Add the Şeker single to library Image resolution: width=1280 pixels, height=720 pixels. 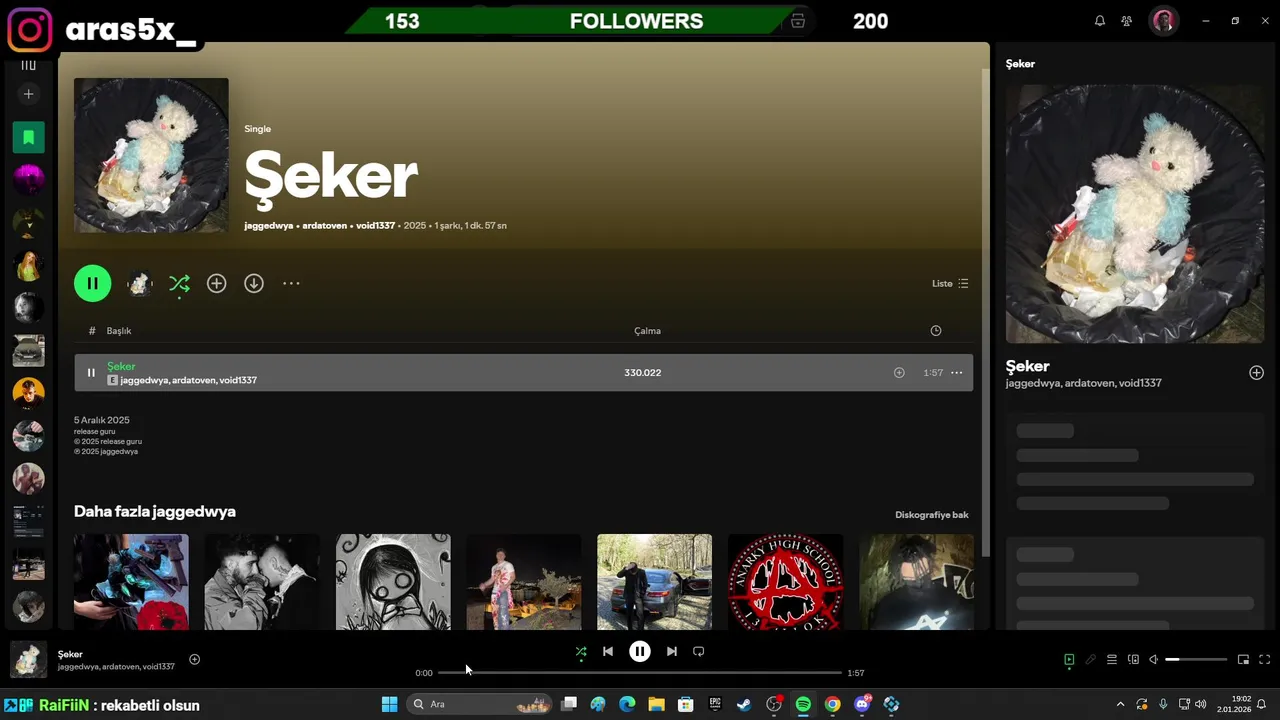216,284
